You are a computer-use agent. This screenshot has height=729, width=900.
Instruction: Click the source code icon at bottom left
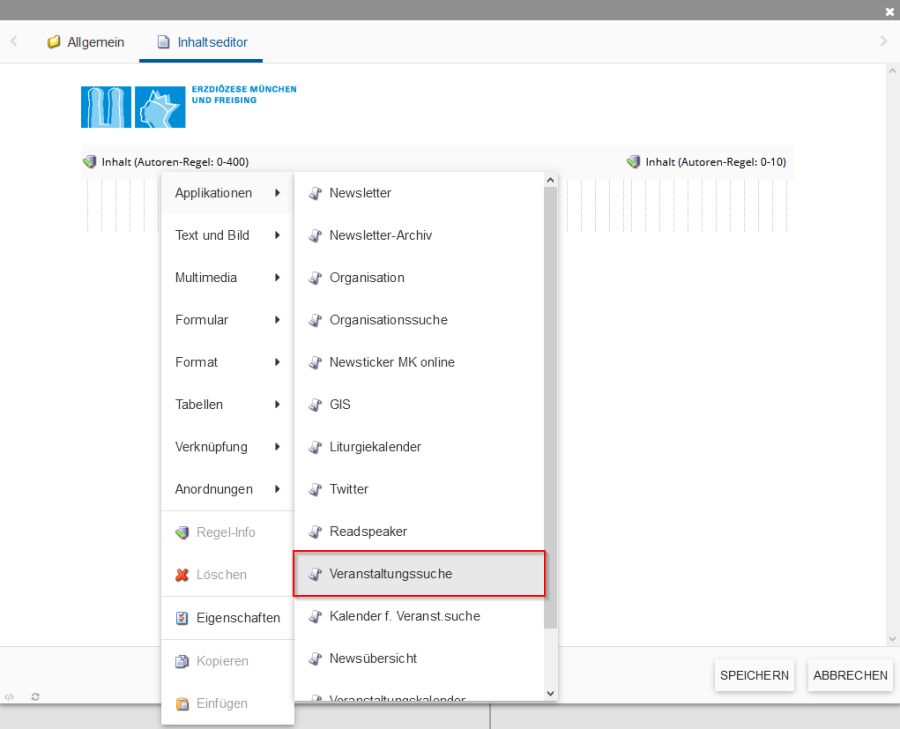tap(9, 696)
